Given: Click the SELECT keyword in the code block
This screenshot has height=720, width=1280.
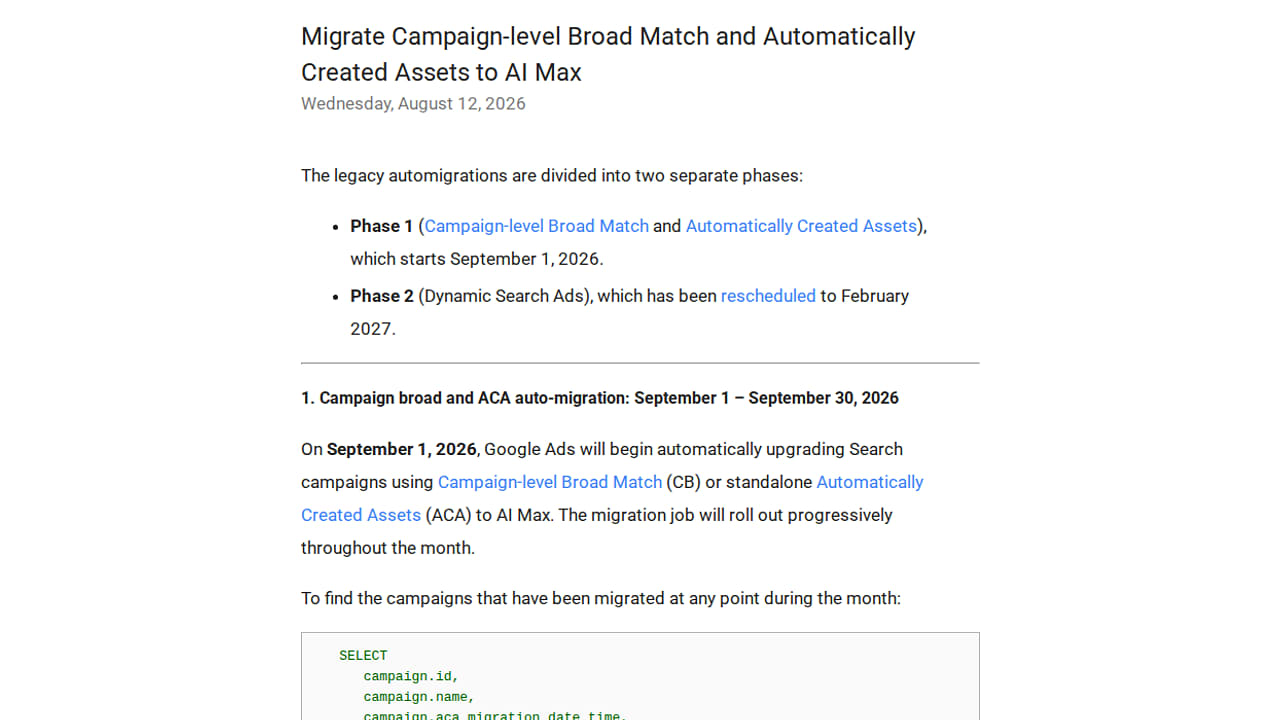Looking at the screenshot, I should [363, 656].
